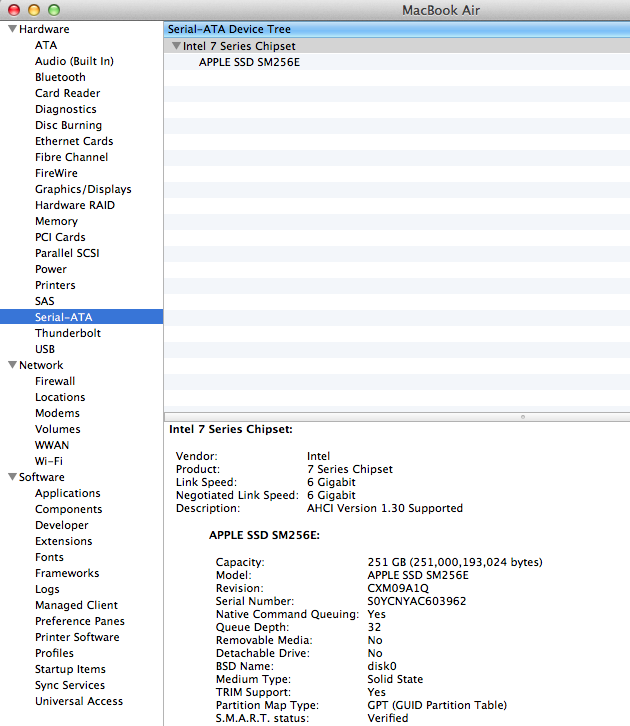Show Volumes information

pyautogui.click(x=58, y=429)
